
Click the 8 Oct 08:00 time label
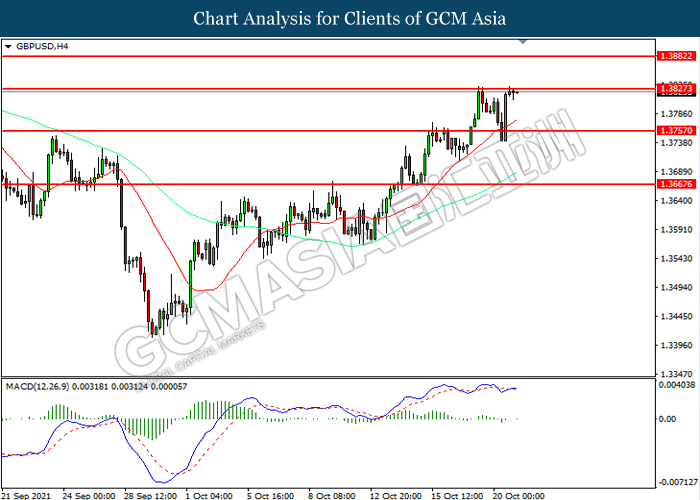click(332, 496)
